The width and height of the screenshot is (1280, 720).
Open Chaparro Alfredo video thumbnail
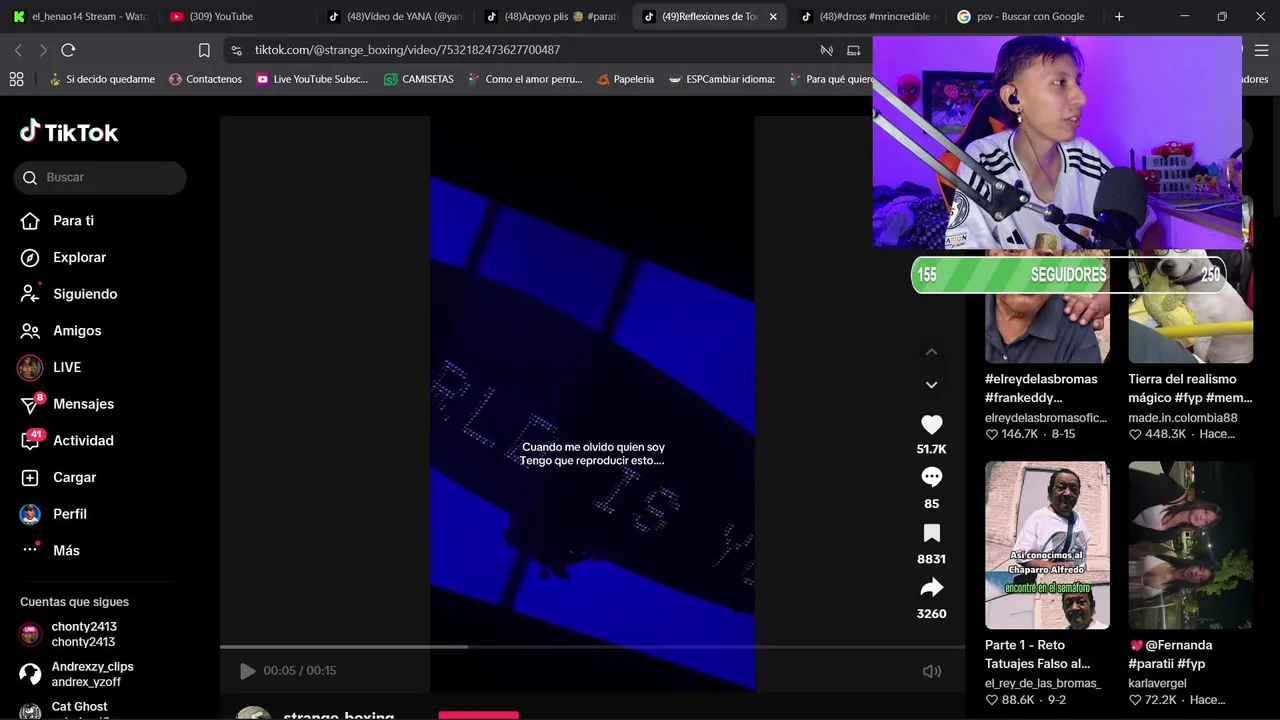click(1047, 545)
